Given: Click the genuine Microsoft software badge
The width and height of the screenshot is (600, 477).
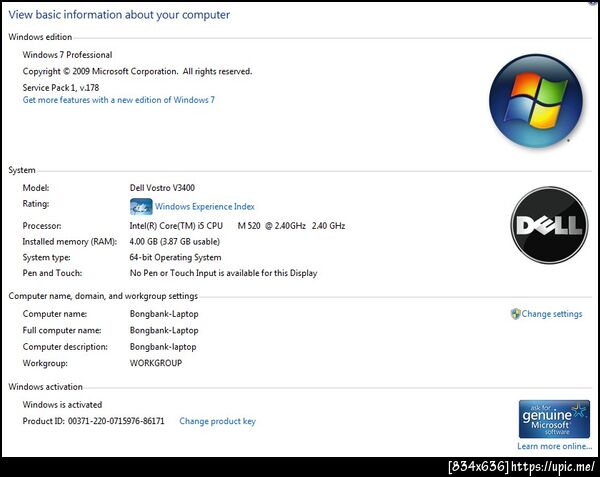Looking at the screenshot, I should point(554,419).
